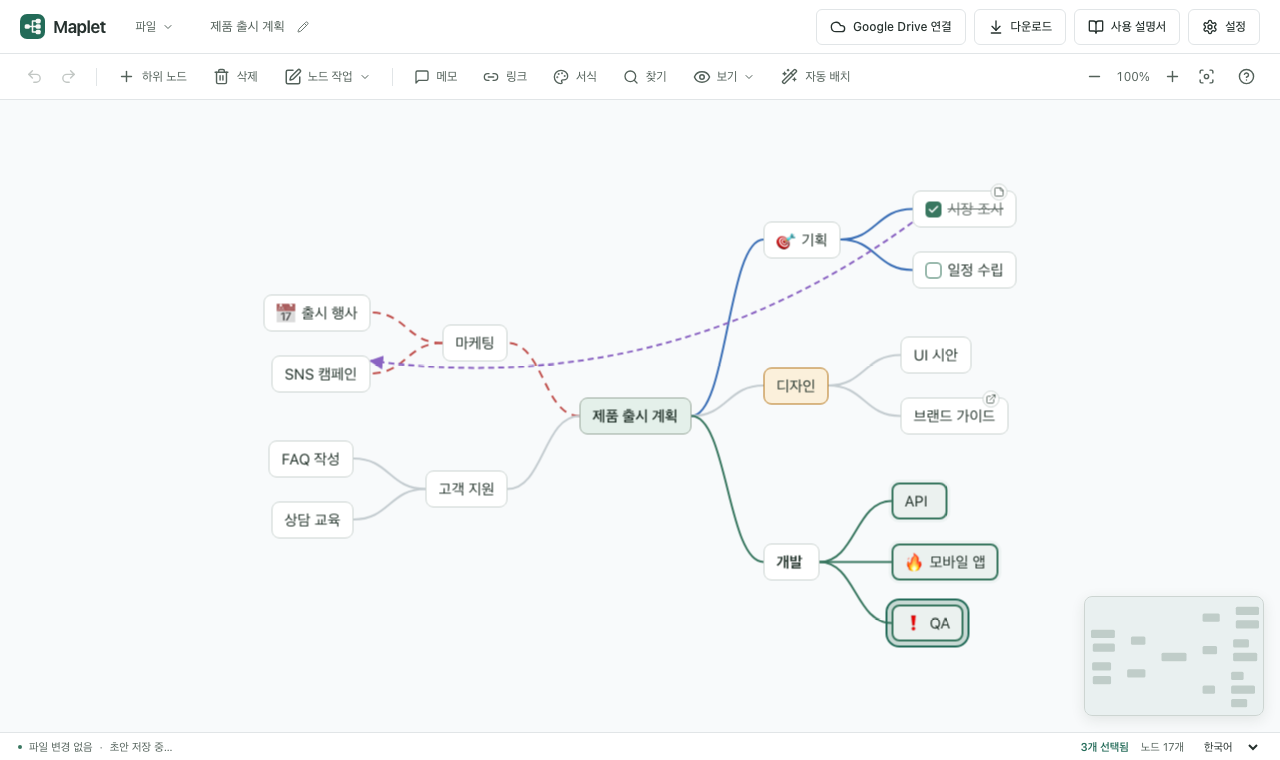Select the 고객 지원 node
The height and width of the screenshot is (760, 1280).
(466, 489)
